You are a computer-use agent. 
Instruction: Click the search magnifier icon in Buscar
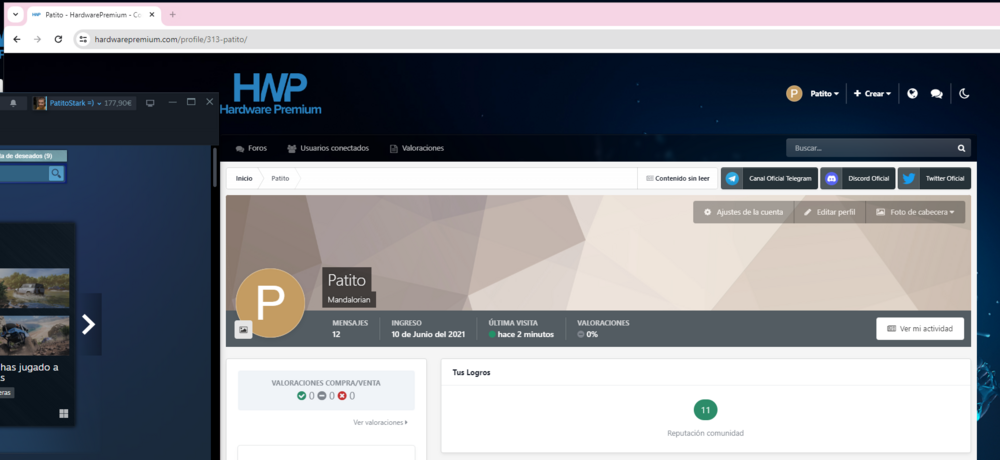[x=961, y=148]
